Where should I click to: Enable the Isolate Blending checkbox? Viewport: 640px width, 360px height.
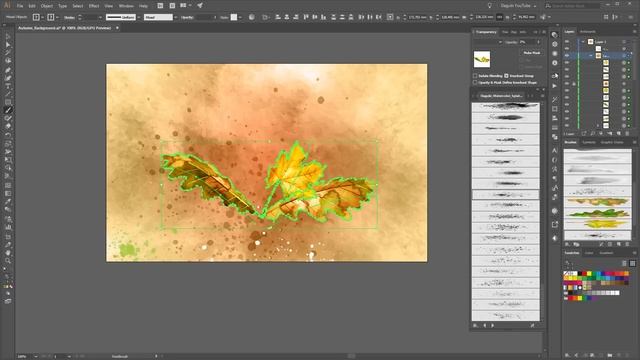[x=475, y=76]
